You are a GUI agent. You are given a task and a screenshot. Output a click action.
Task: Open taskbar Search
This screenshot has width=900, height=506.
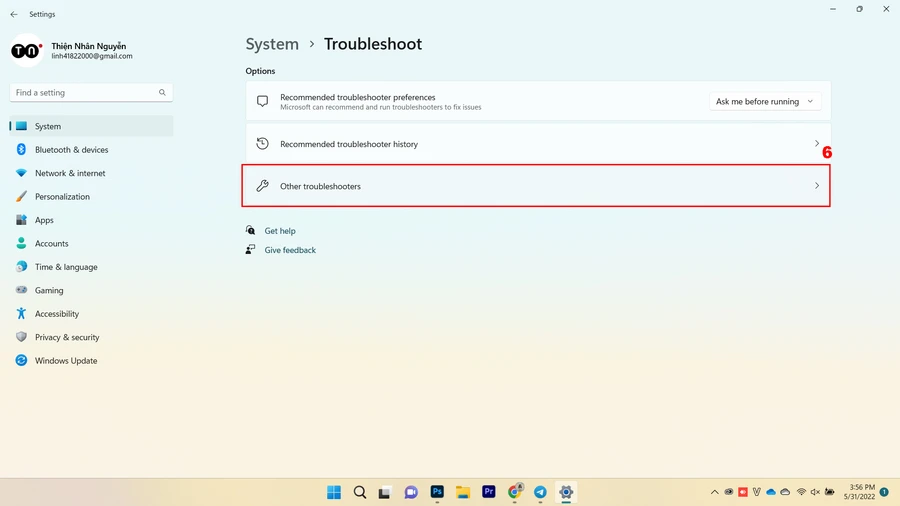pyautogui.click(x=360, y=492)
